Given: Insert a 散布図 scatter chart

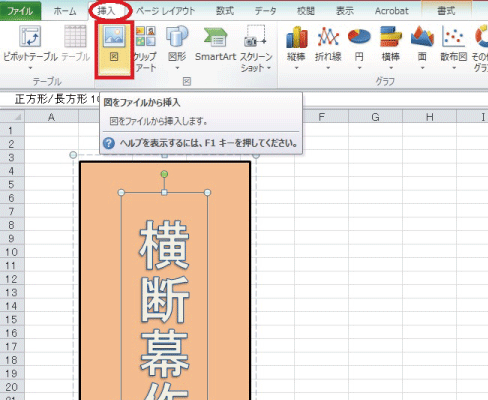Looking at the screenshot, I should click(x=454, y=43).
